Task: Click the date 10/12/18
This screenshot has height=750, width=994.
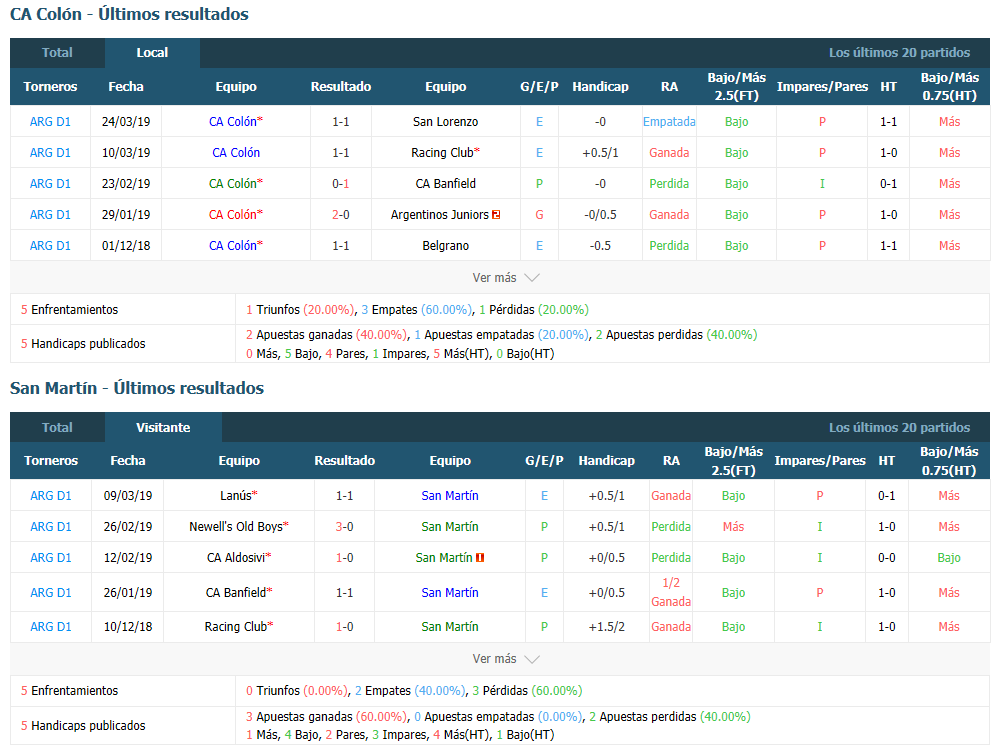Action: click(128, 627)
